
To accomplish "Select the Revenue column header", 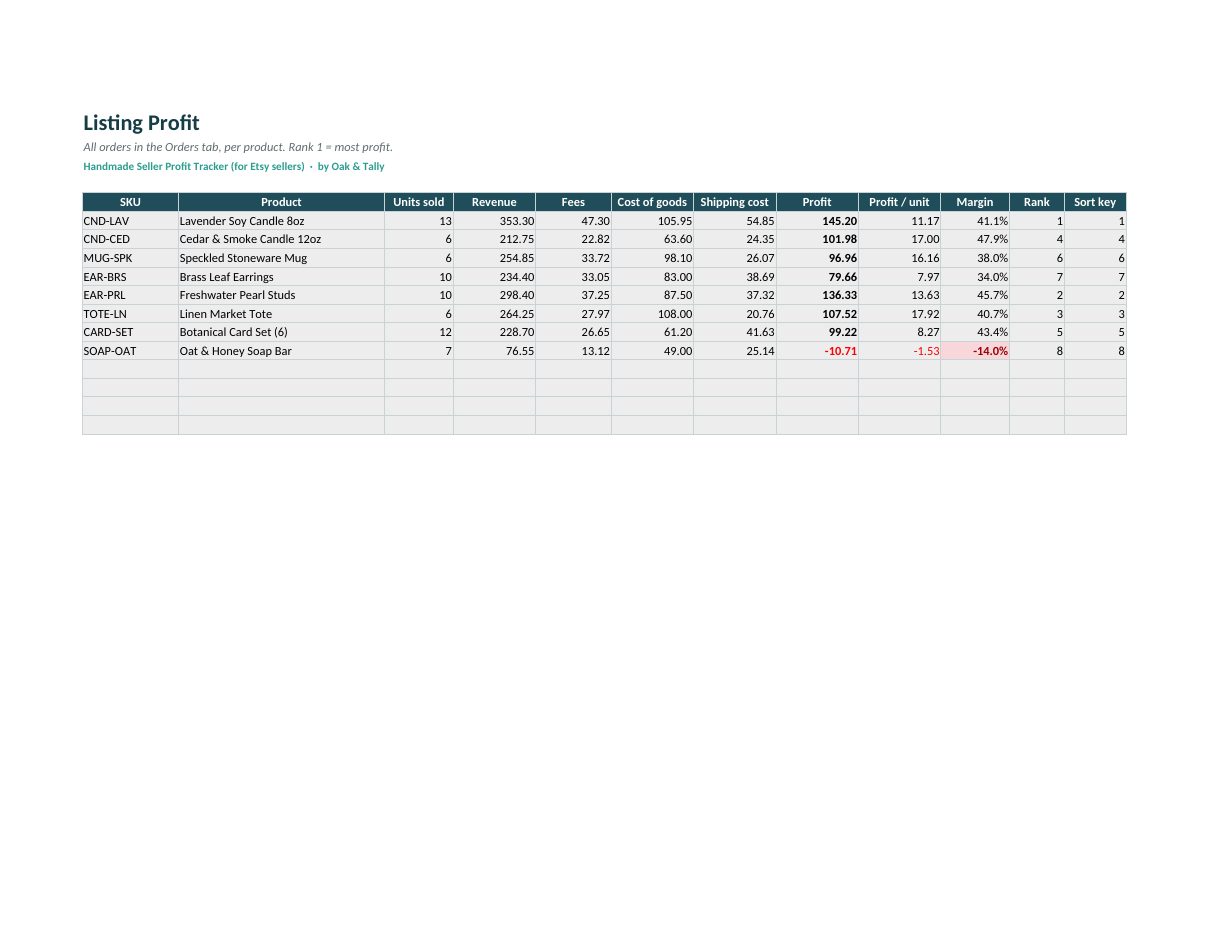I will 494,202.
